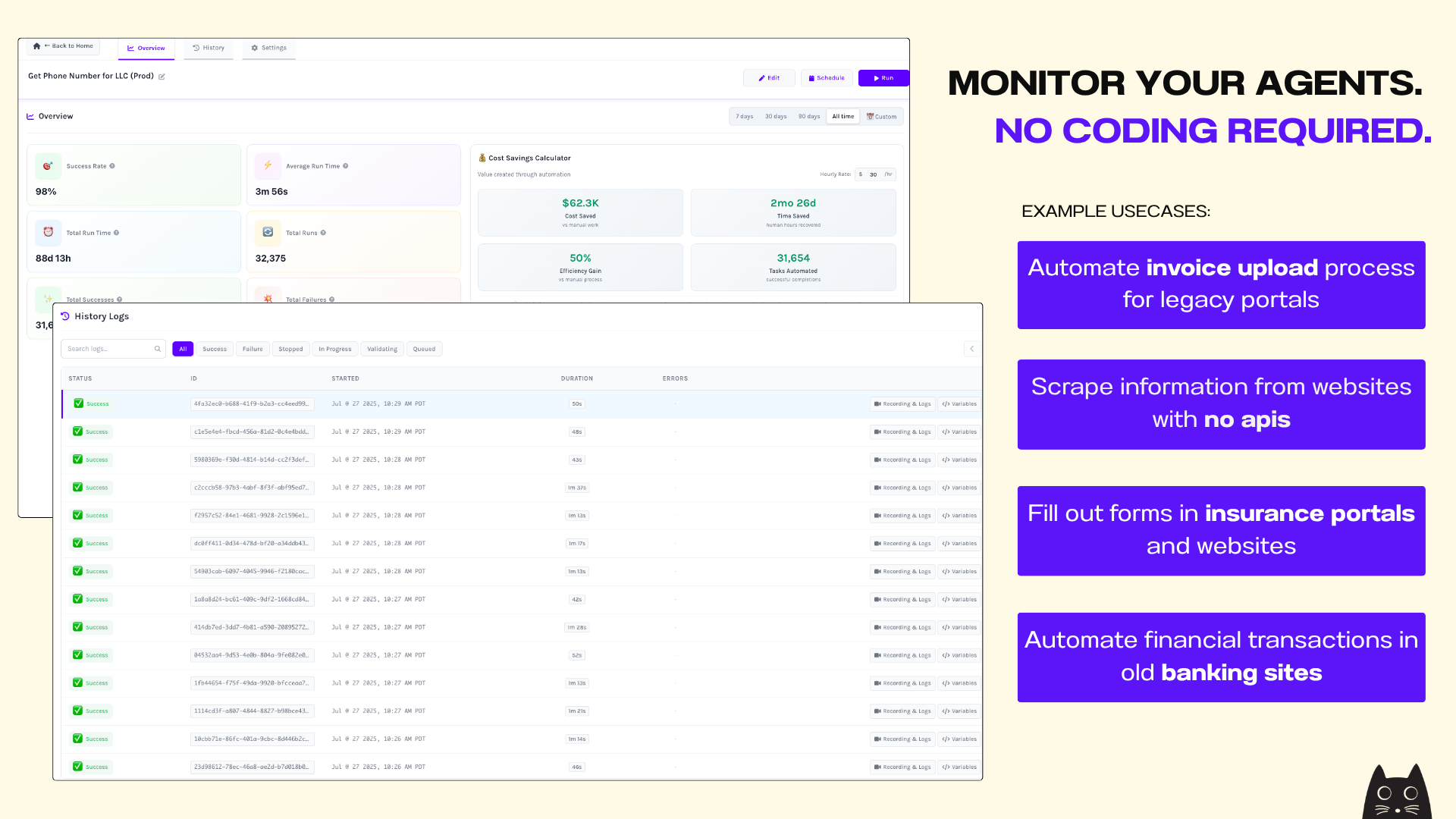Click the home icon Back to Home
This screenshot has height=819, width=1456.
[37, 46]
